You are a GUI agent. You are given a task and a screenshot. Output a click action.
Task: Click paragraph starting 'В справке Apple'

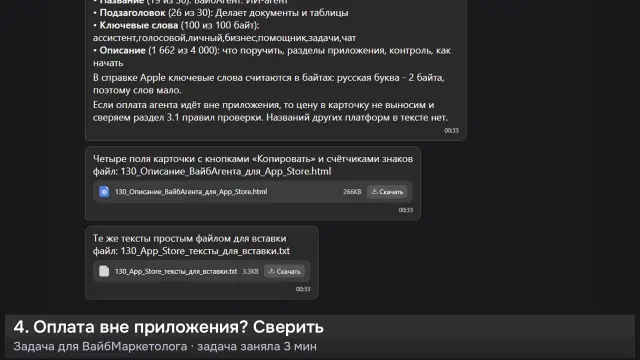point(269,84)
